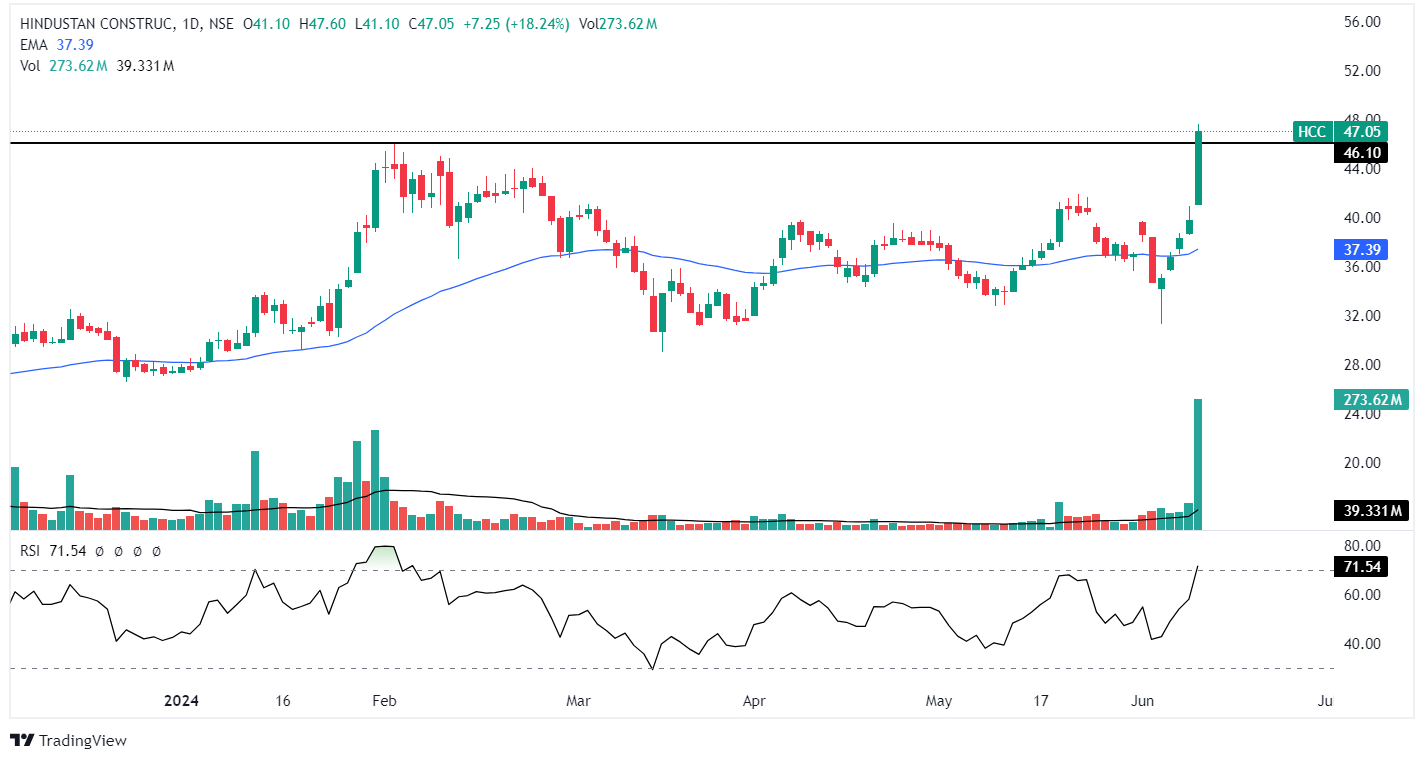Click the TradingView logo

click(x=69, y=740)
